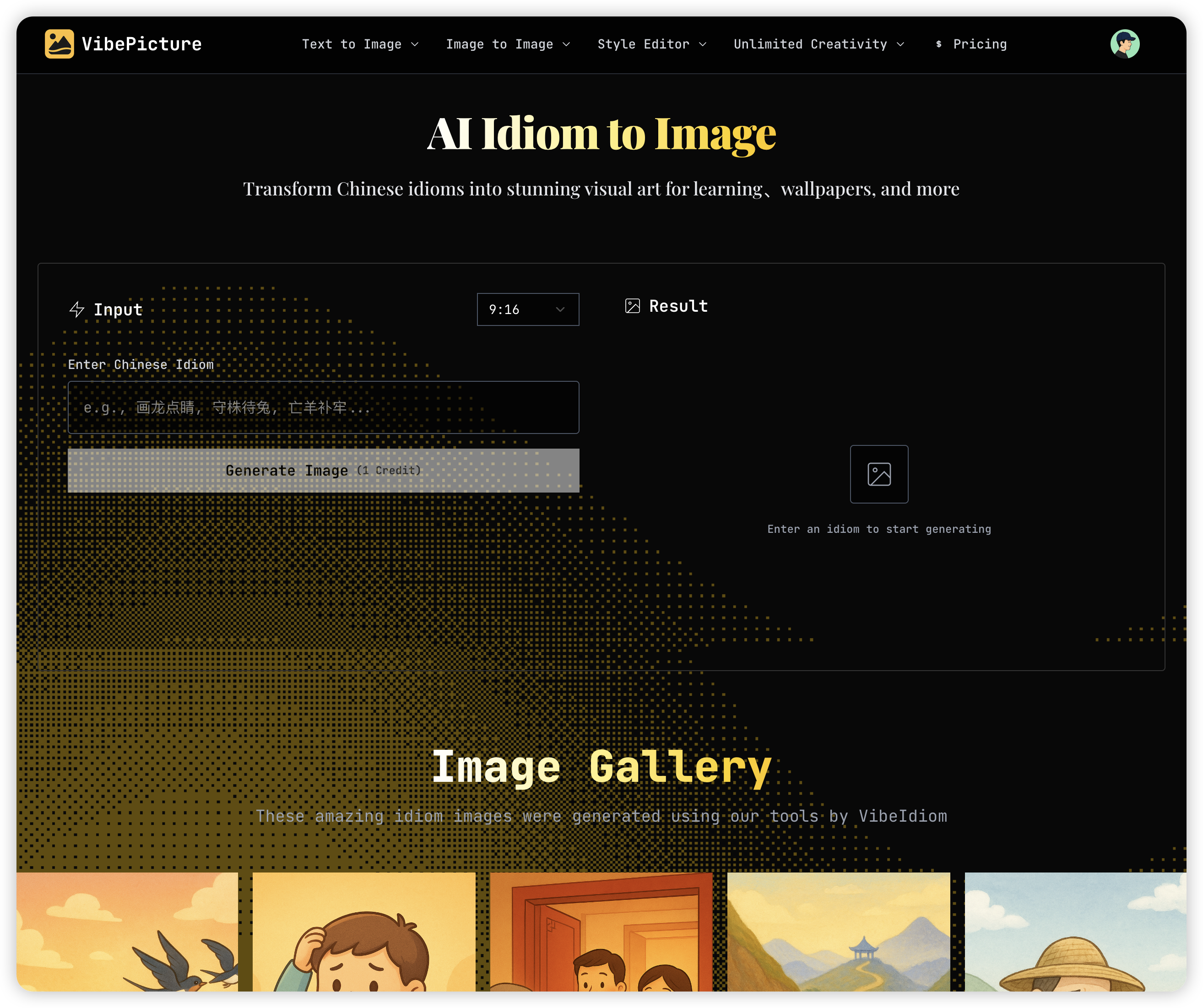Click the lightning bolt Input icon

[76, 309]
